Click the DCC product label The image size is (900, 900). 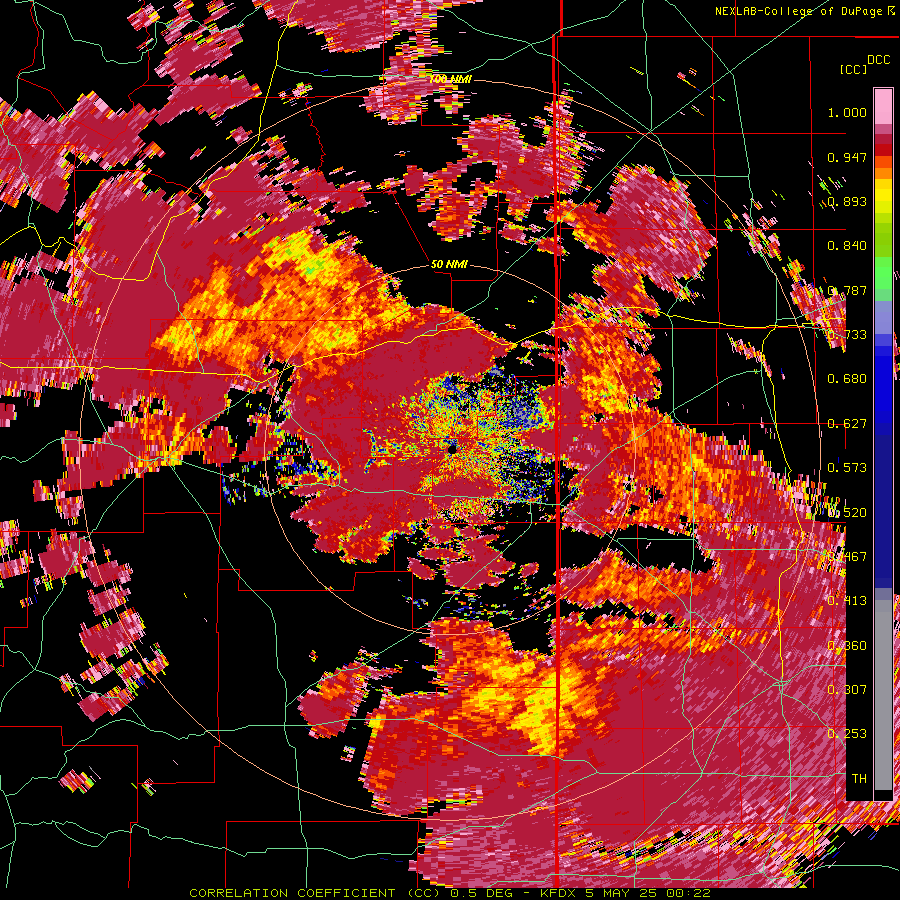click(878, 60)
